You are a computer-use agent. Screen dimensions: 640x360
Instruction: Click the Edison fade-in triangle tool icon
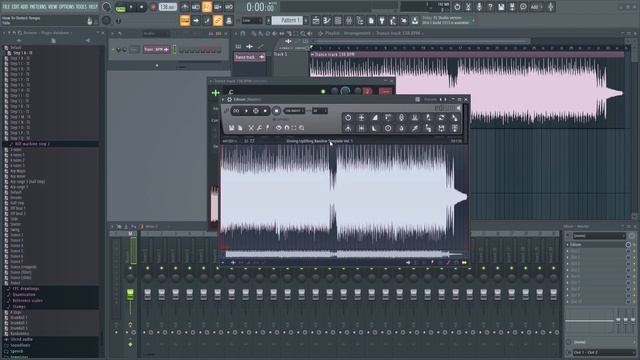coord(375,118)
